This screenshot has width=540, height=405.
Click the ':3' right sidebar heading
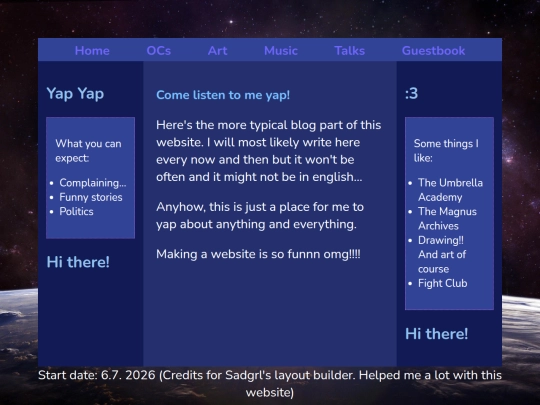[x=412, y=93]
